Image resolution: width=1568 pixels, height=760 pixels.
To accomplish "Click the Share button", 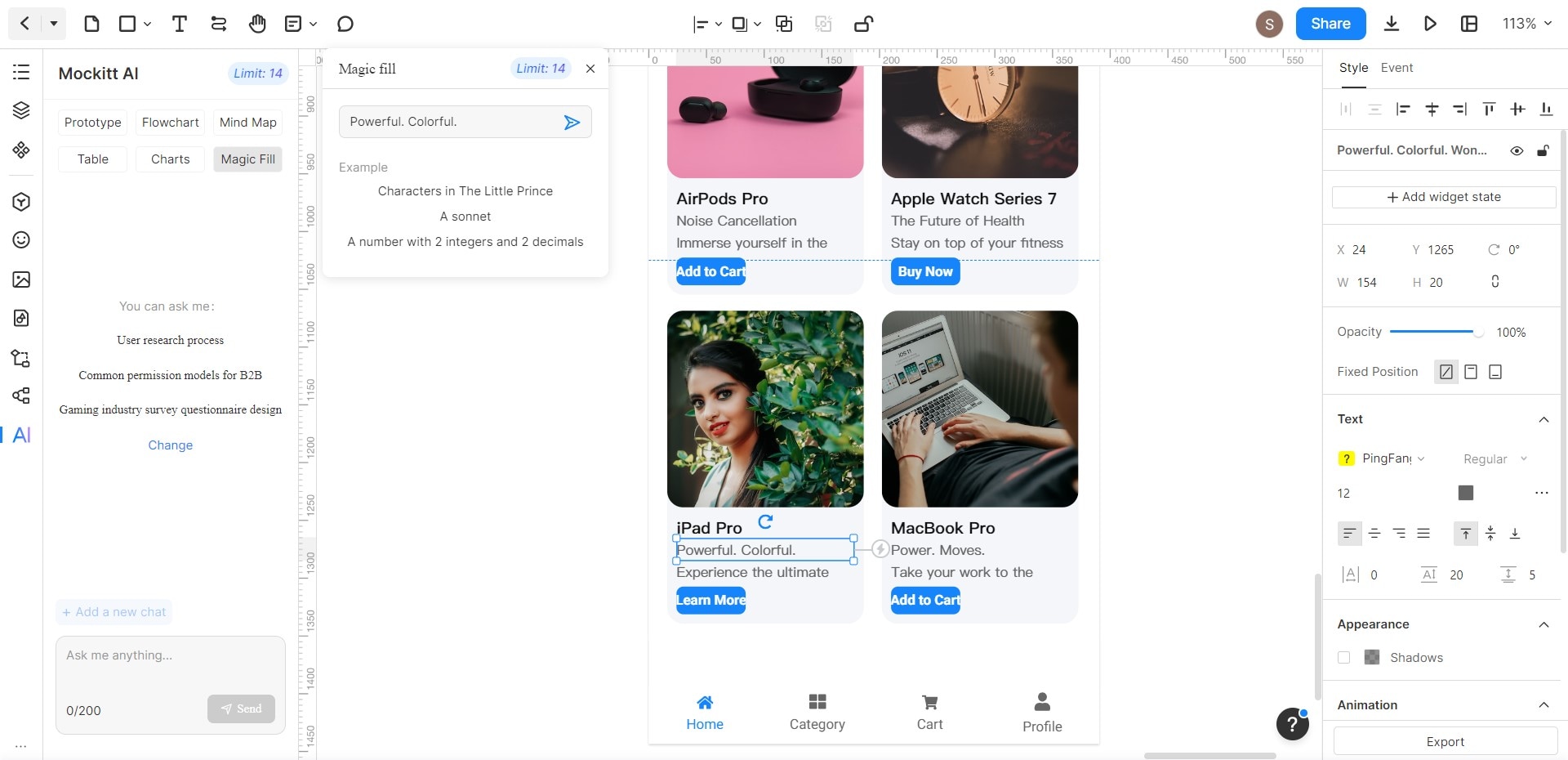I will click(1330, 24).
